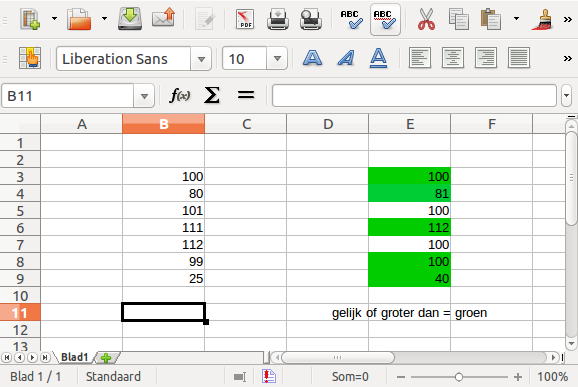Go to the previous sheet tab arrow
578x387 pixels.
pos(20,357)
